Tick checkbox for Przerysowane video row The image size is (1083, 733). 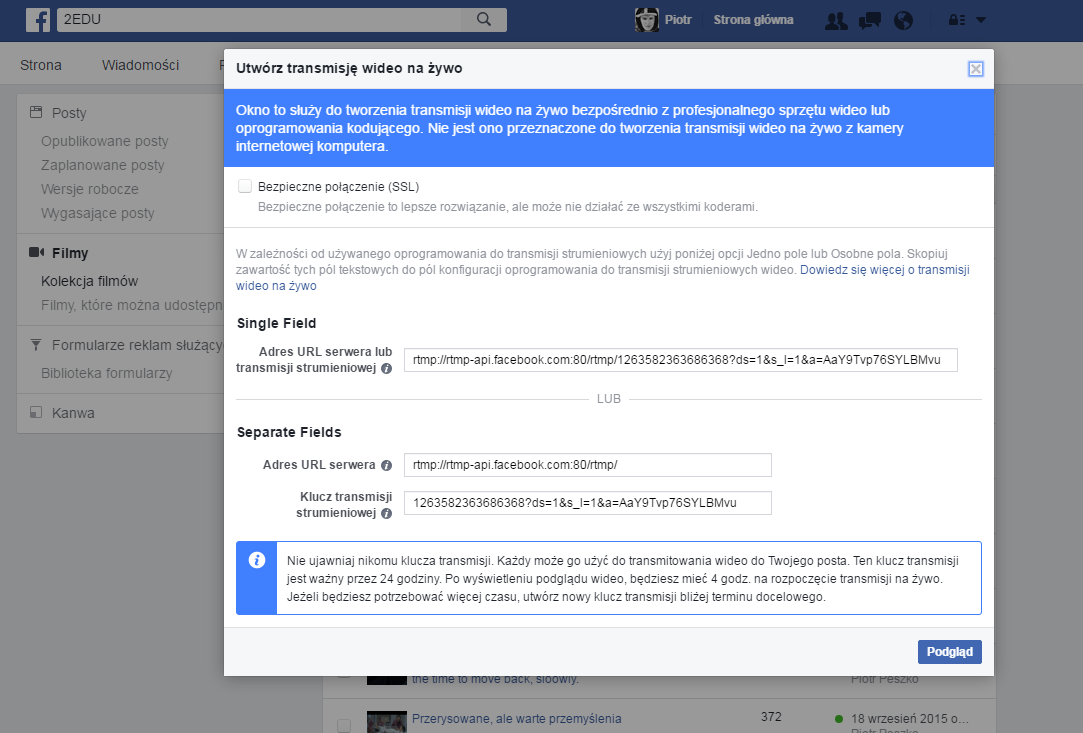(x=343, y=725)
